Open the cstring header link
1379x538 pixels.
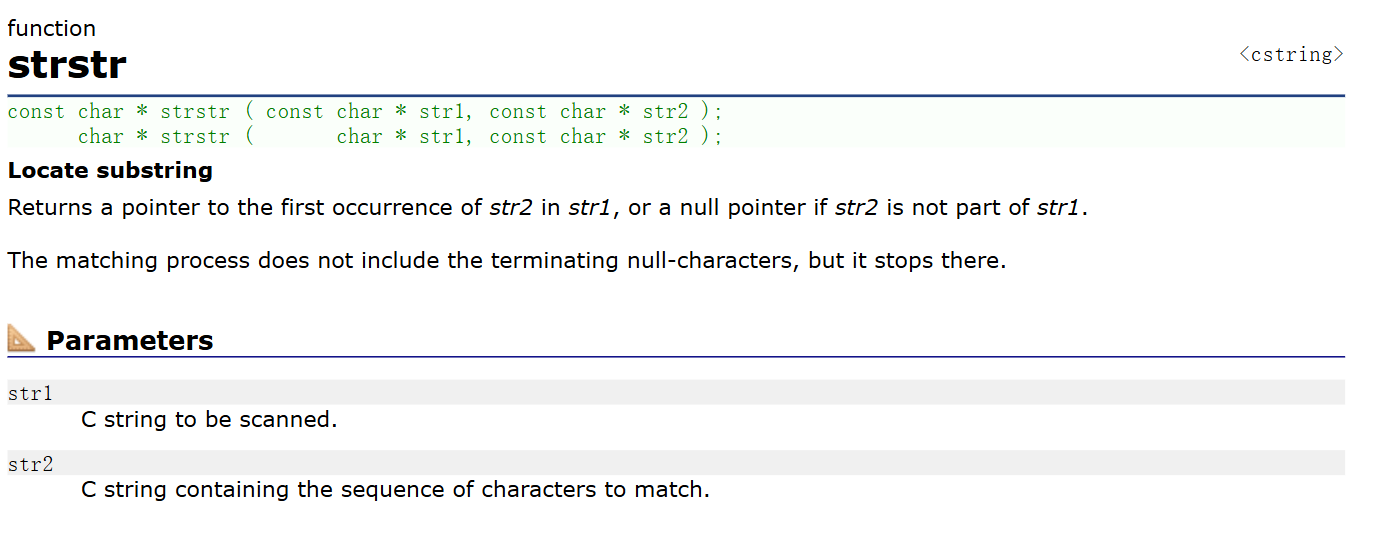pos(1291,54)
